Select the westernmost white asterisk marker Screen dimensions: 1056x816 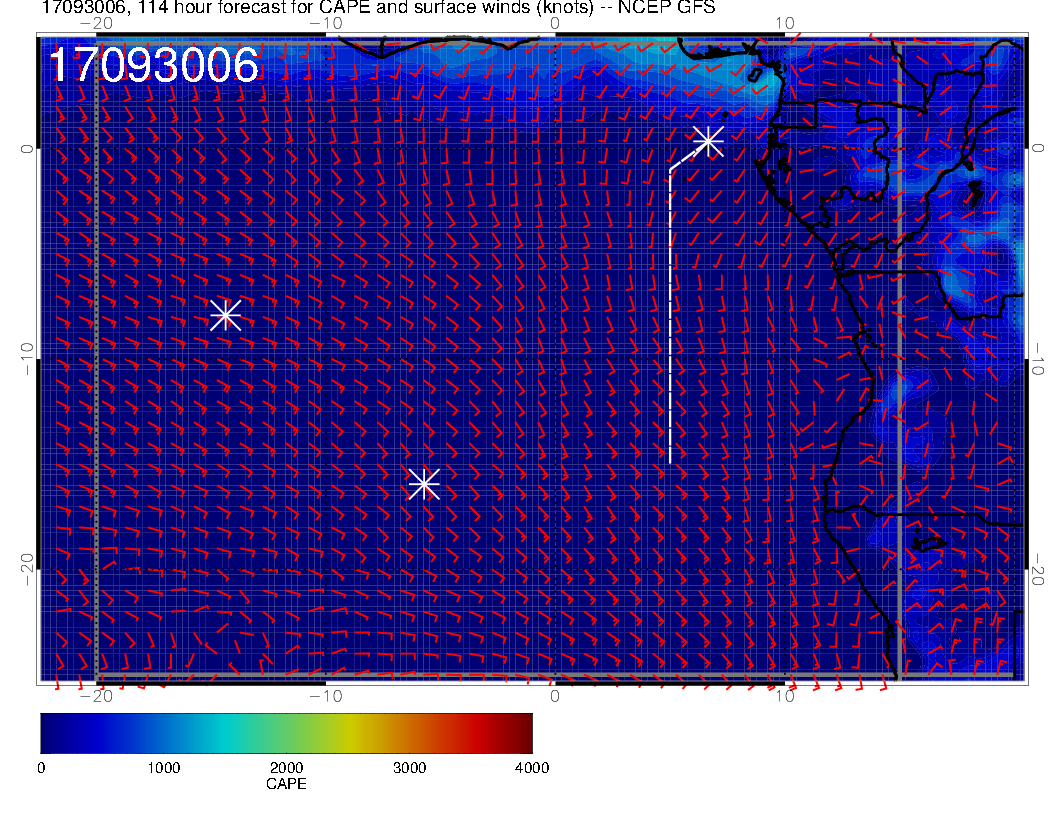tap(225, 314)
